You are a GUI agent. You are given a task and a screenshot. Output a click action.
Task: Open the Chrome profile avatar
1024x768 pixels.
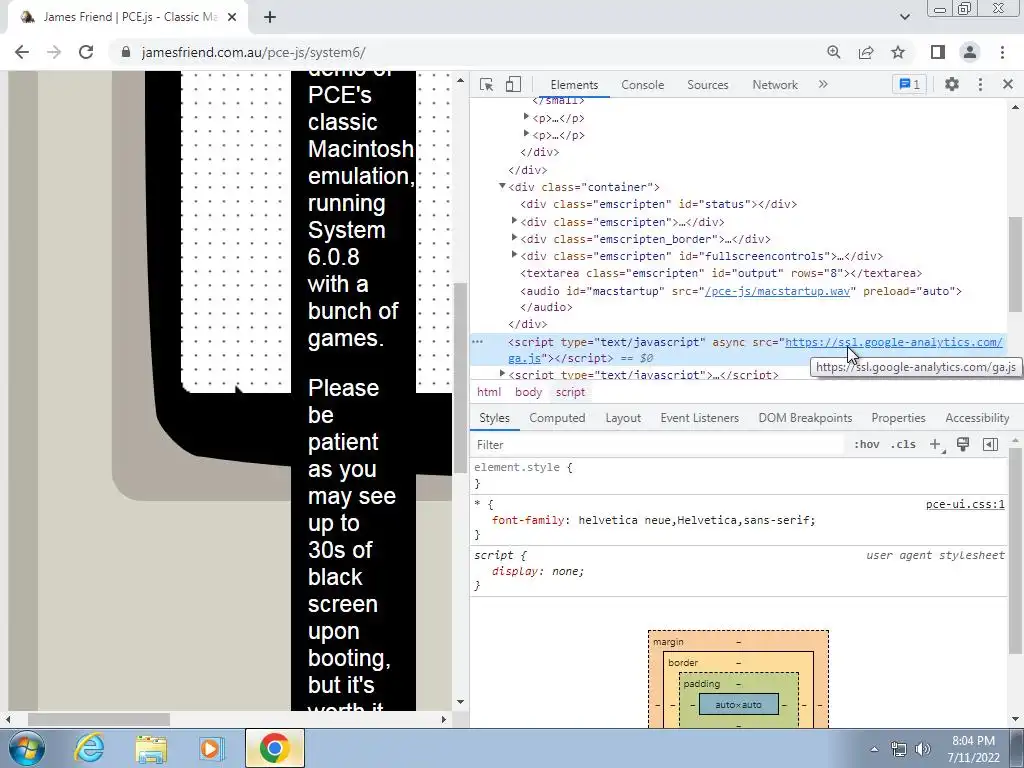[x=970, y=52]
